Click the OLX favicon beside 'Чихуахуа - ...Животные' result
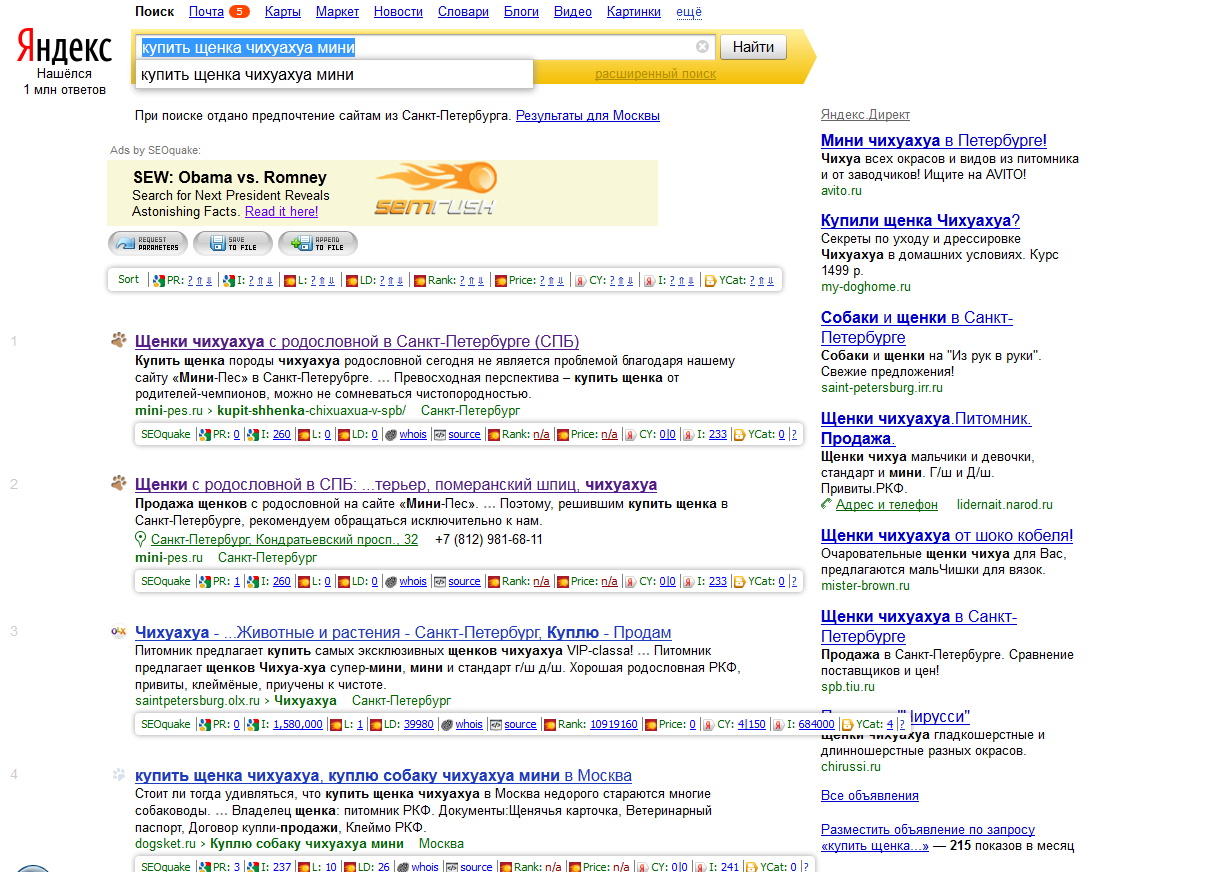This screenshot has height=872, width=1208. pos(118,632)
